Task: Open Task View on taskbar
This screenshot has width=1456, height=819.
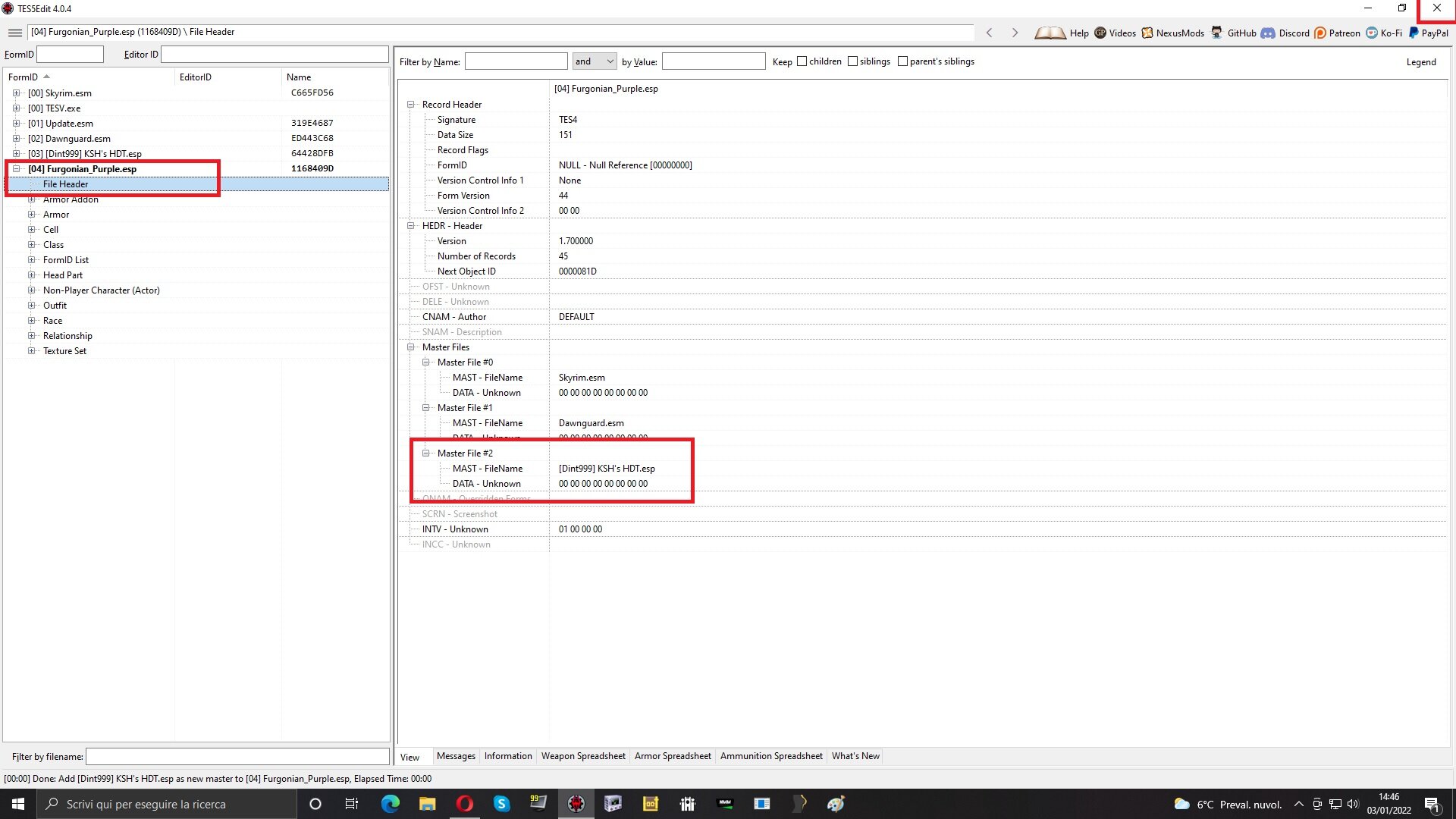Action: (351, 804)
